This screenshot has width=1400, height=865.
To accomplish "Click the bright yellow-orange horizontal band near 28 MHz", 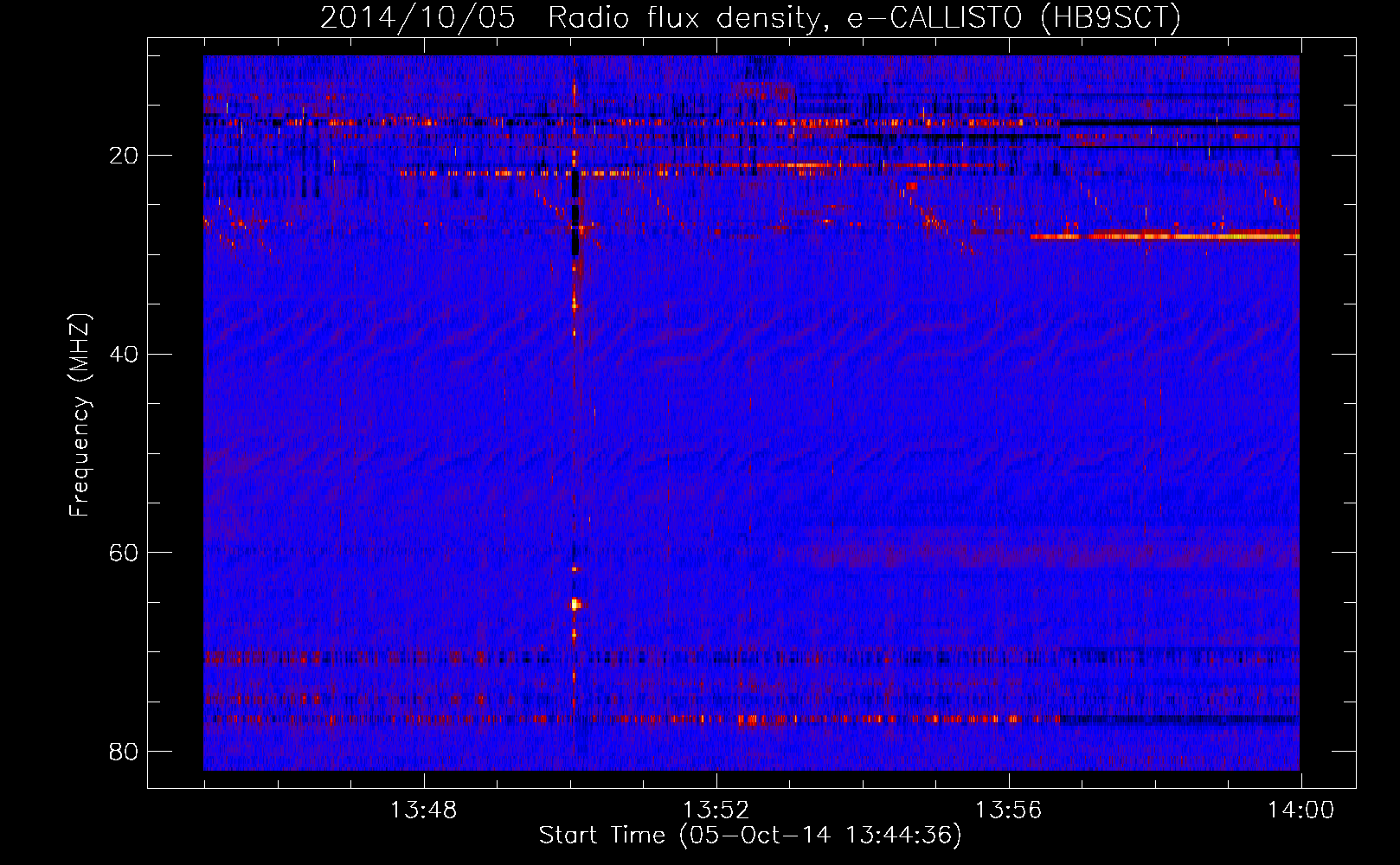I will click(x=1165, y=235).
